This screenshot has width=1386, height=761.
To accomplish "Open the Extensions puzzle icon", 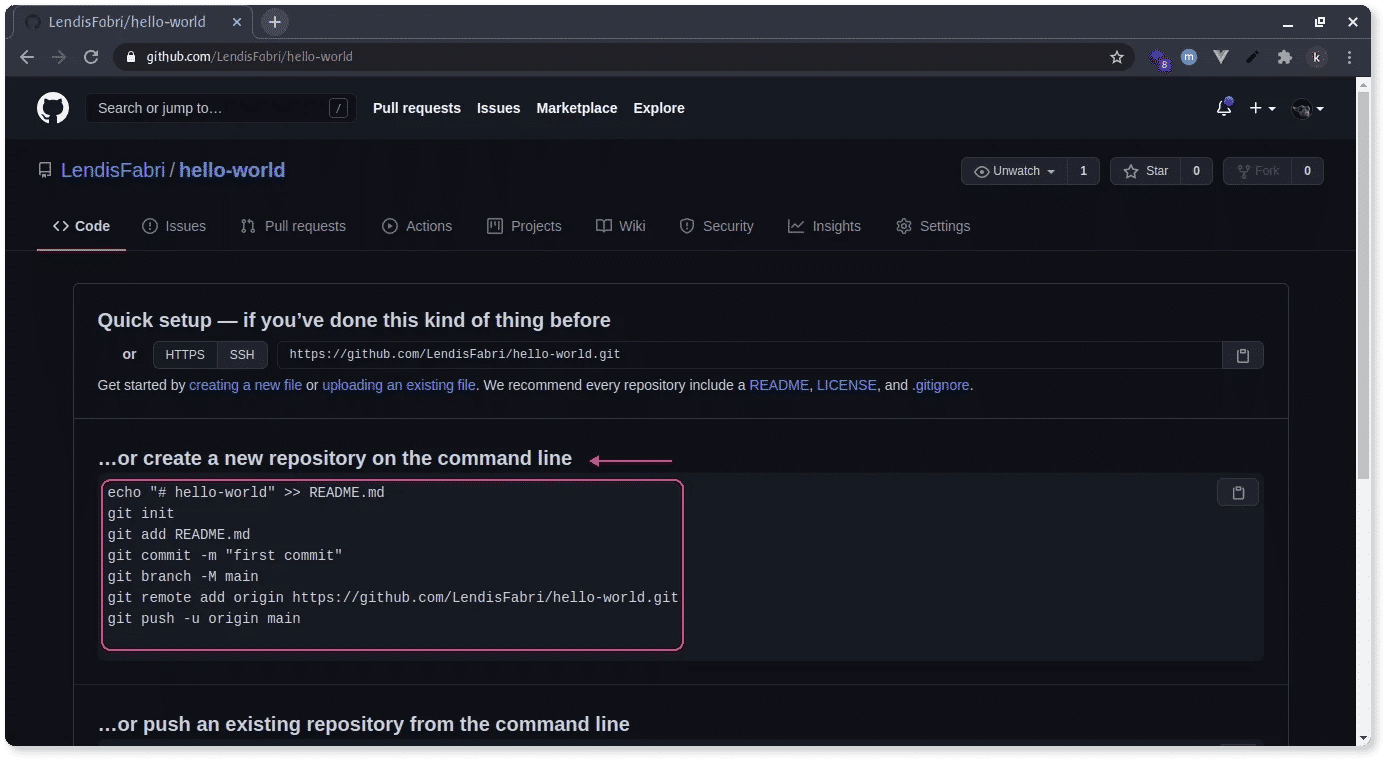I will pyautogui.click(x=1285, y=57).
